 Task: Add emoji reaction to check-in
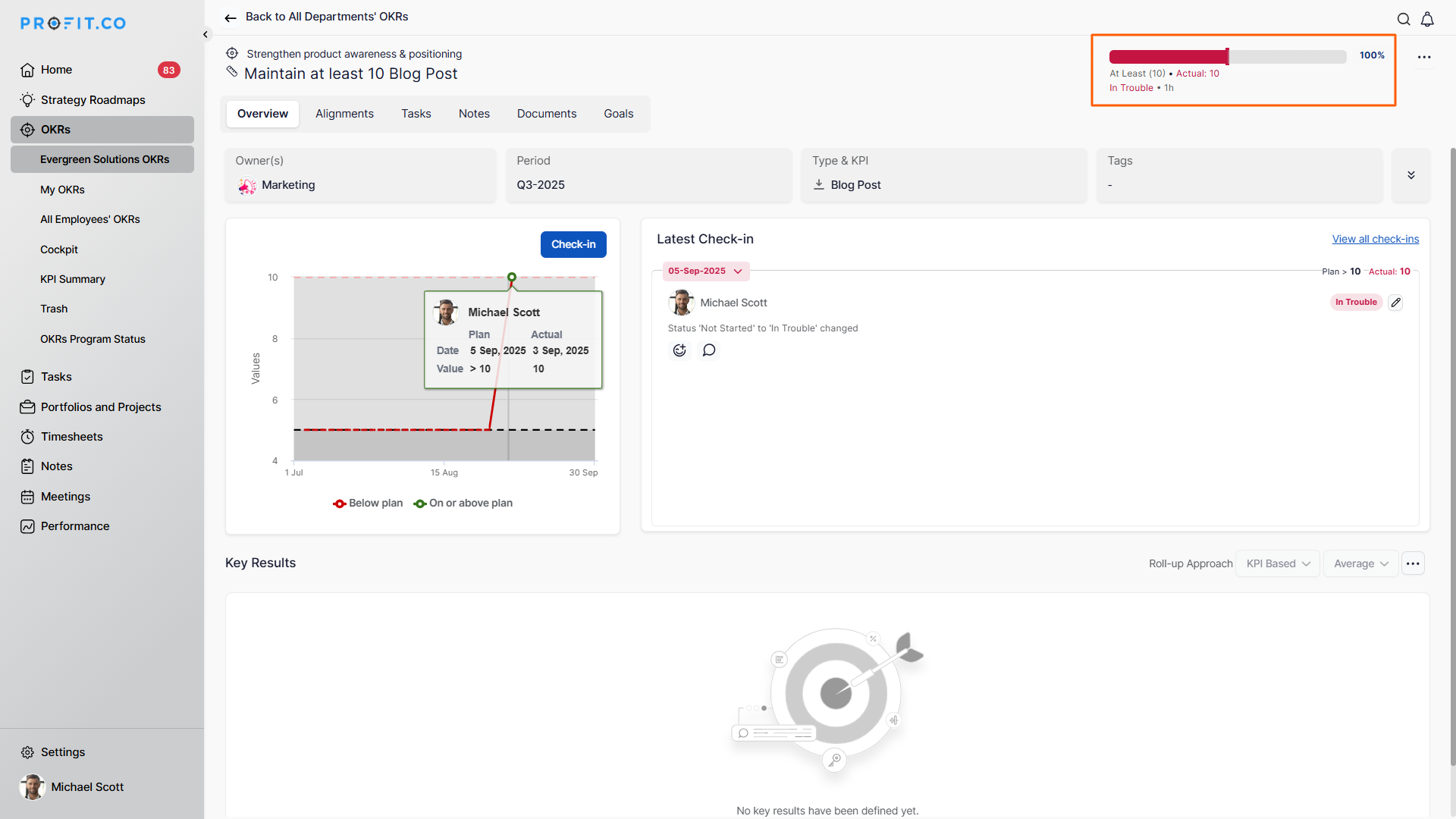click(679, 350)
